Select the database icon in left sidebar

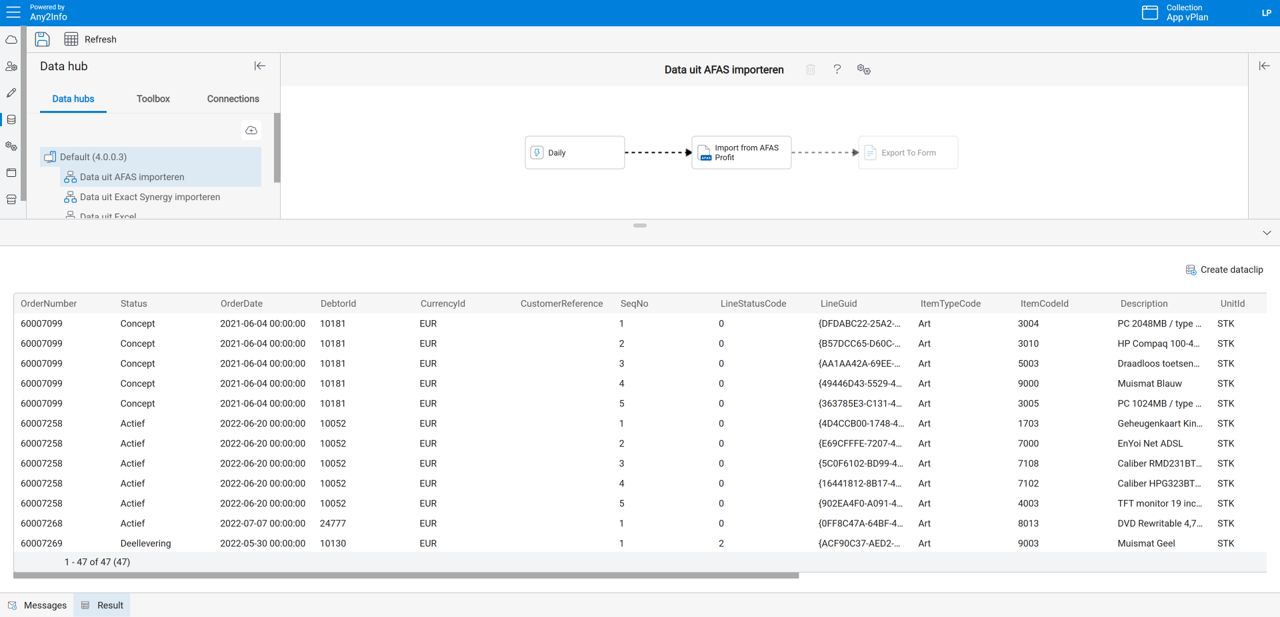[x=11, y=120]
